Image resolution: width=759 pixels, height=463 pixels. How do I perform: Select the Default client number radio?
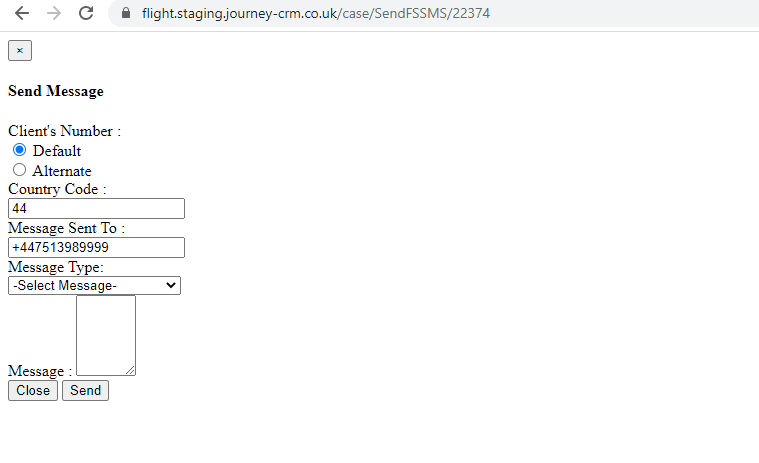coord(19,150)
